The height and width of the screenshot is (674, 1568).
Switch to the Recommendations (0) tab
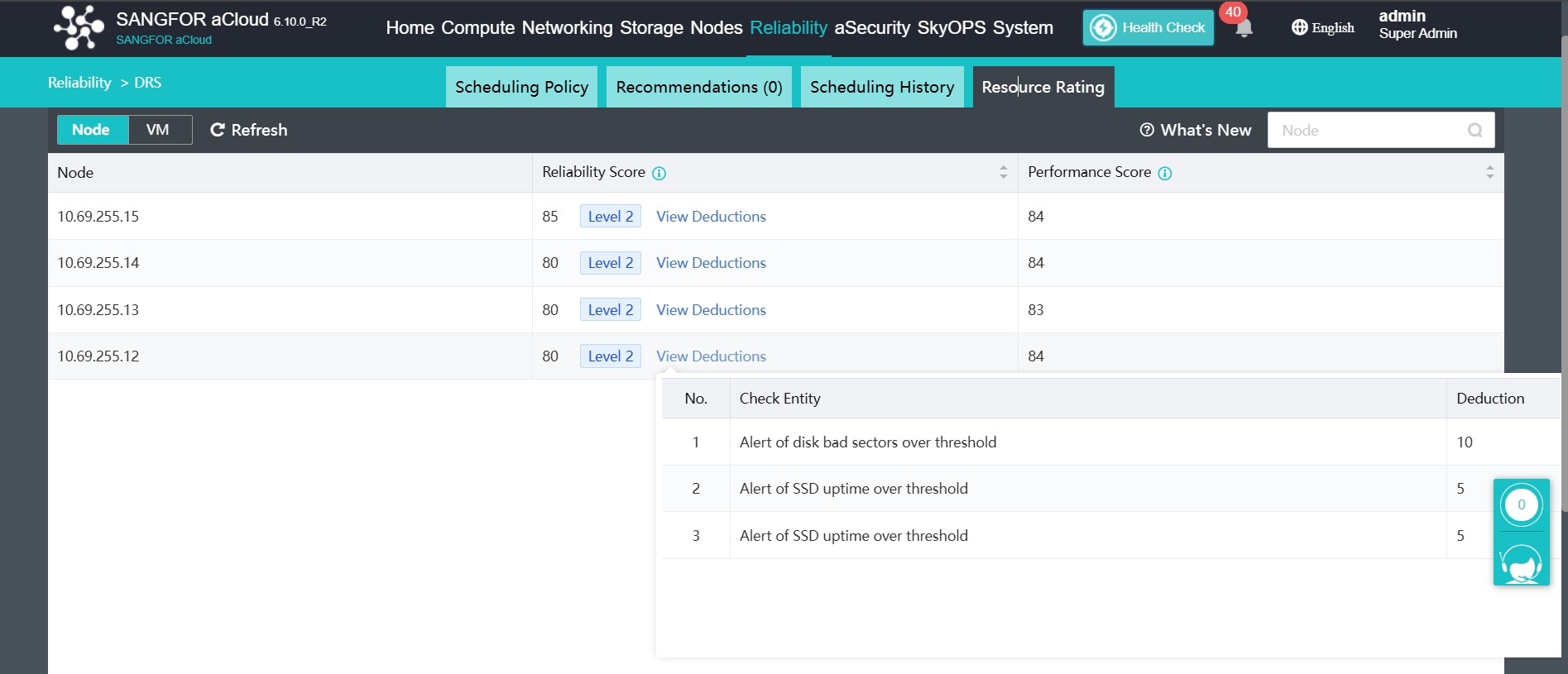click(x=699, y=87)
